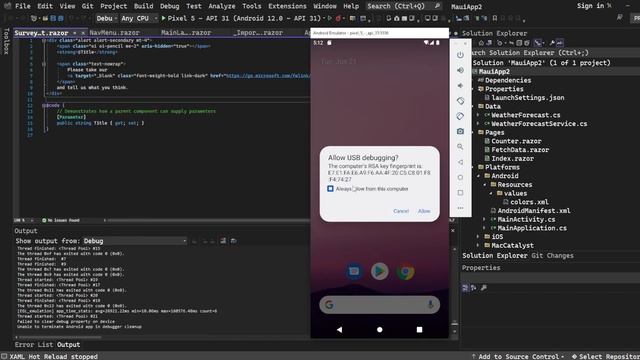The image size is (640, 360).
Task: Open Debug configuration dropdown
Action: click(107, 18)
